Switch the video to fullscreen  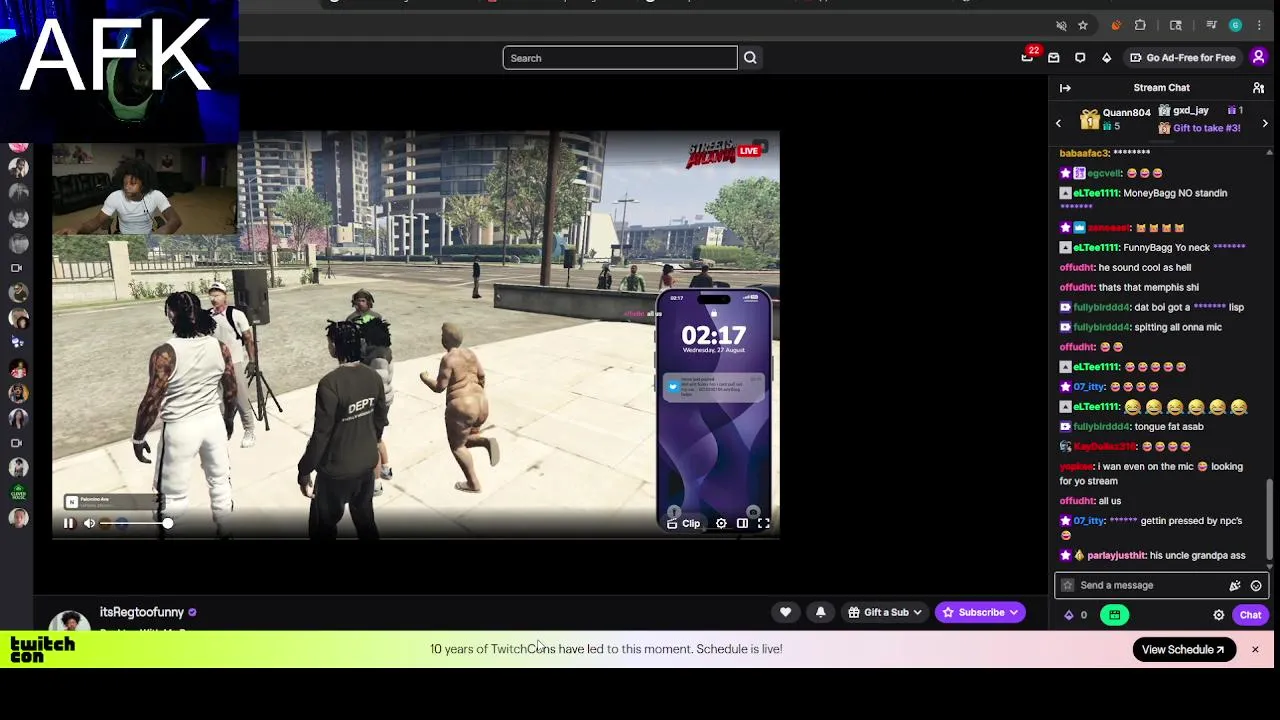(763, 523)
